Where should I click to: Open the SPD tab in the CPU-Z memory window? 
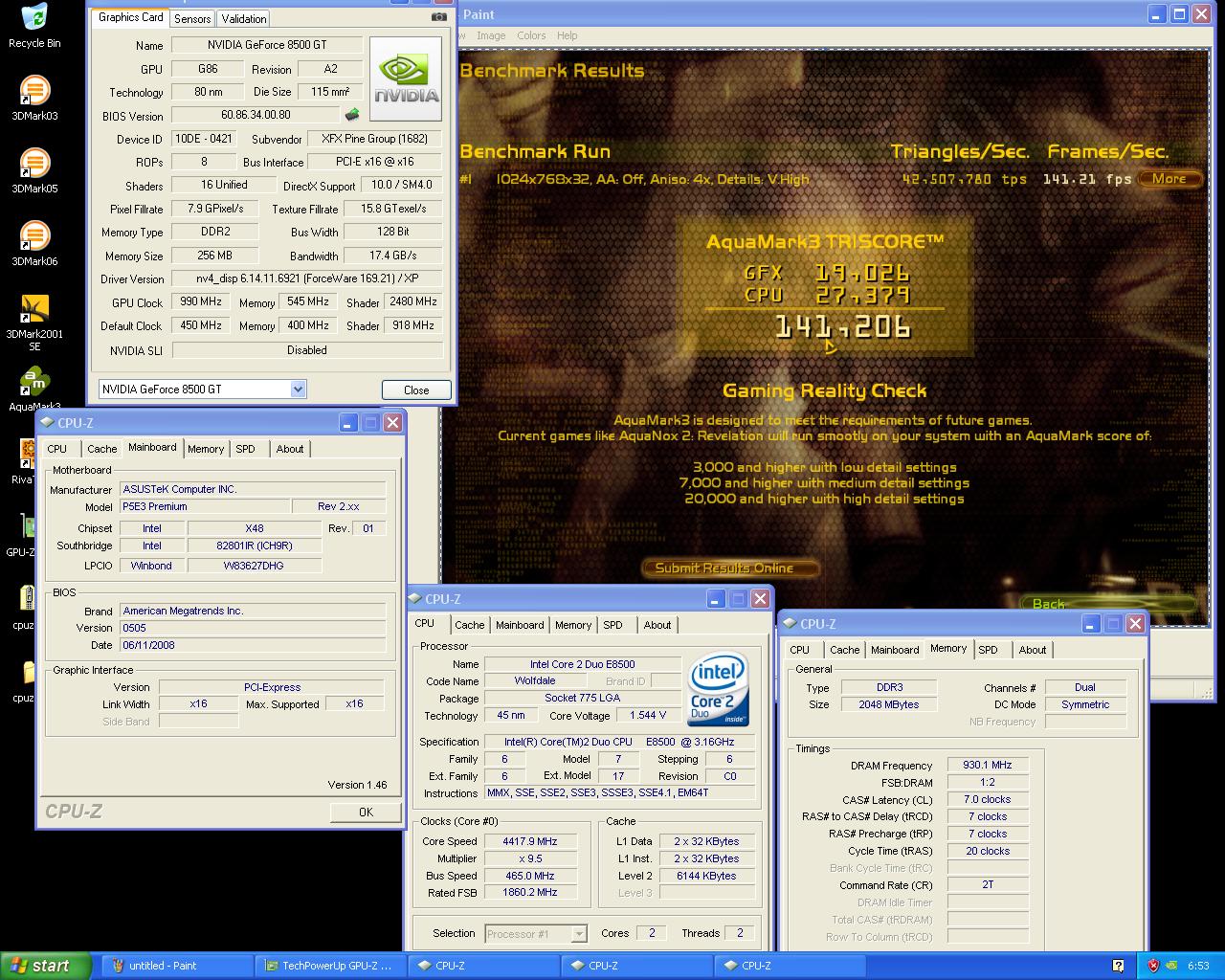pyautogui.click(x=989, y=650)
